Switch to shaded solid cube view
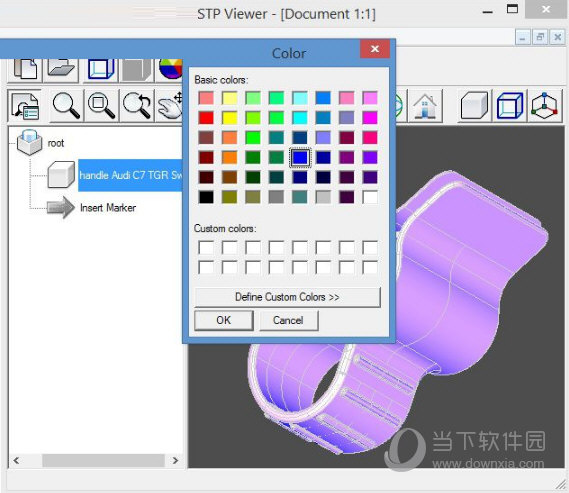Viewport: 569px width, 493px height. pyautogui.click(x=474, y=106)
